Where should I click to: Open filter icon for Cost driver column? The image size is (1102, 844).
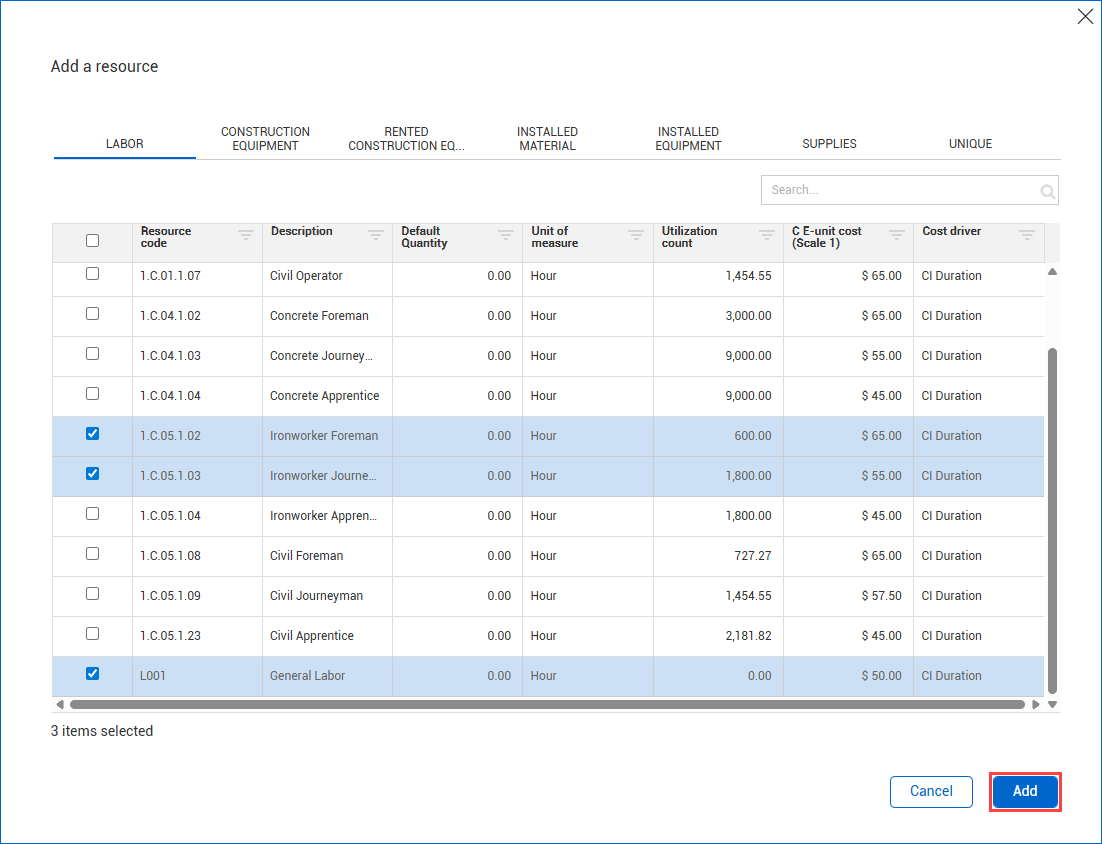click(x=1027, y=235)
